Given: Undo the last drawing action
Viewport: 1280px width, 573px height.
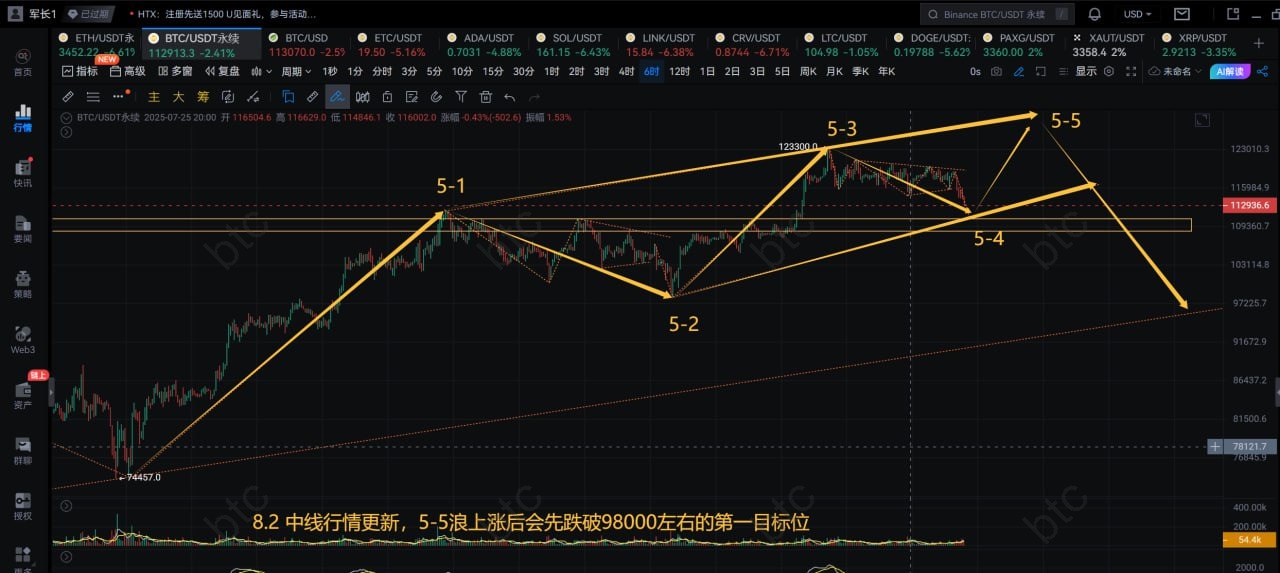Looking at the screenshot, I should point(510,96).
